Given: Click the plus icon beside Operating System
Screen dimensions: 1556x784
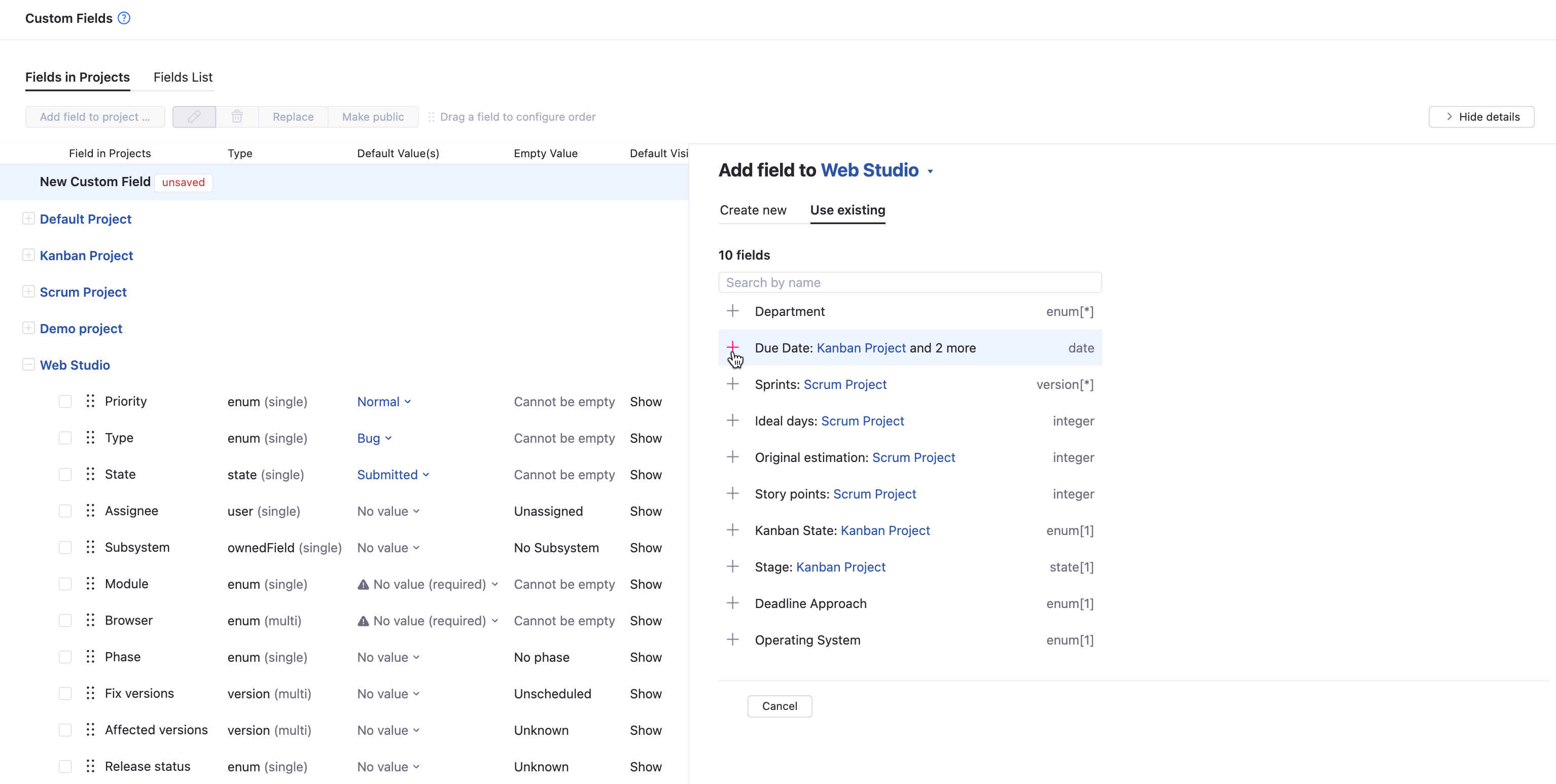Looking at the screenshot, I should click(x=733, y=639).
